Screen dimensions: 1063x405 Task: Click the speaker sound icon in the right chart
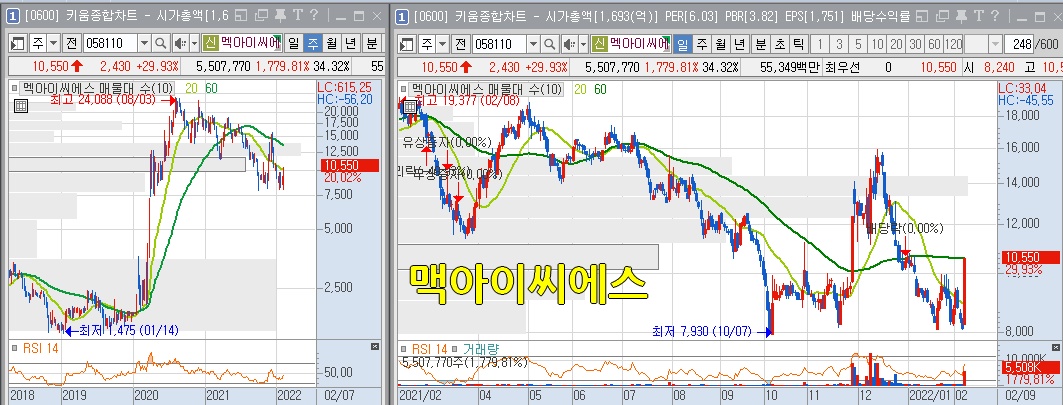pos(567,44)
